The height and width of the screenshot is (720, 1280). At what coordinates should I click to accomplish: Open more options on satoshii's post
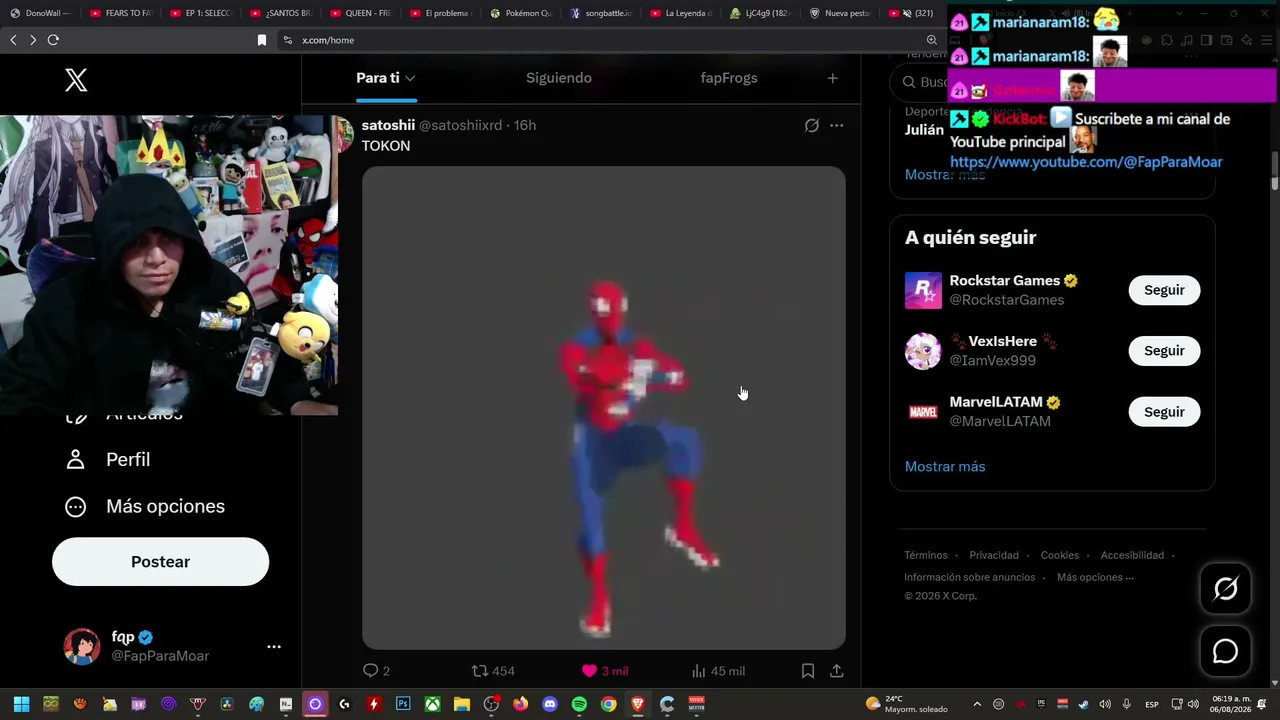837,125
